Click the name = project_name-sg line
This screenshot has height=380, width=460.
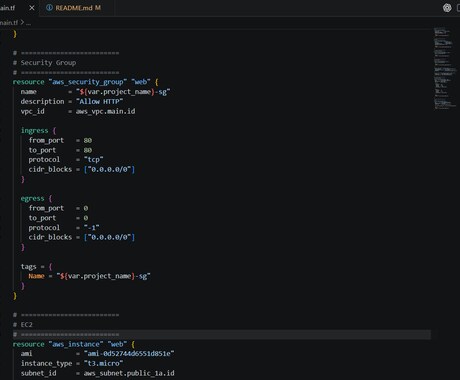[x=95, y=92]
